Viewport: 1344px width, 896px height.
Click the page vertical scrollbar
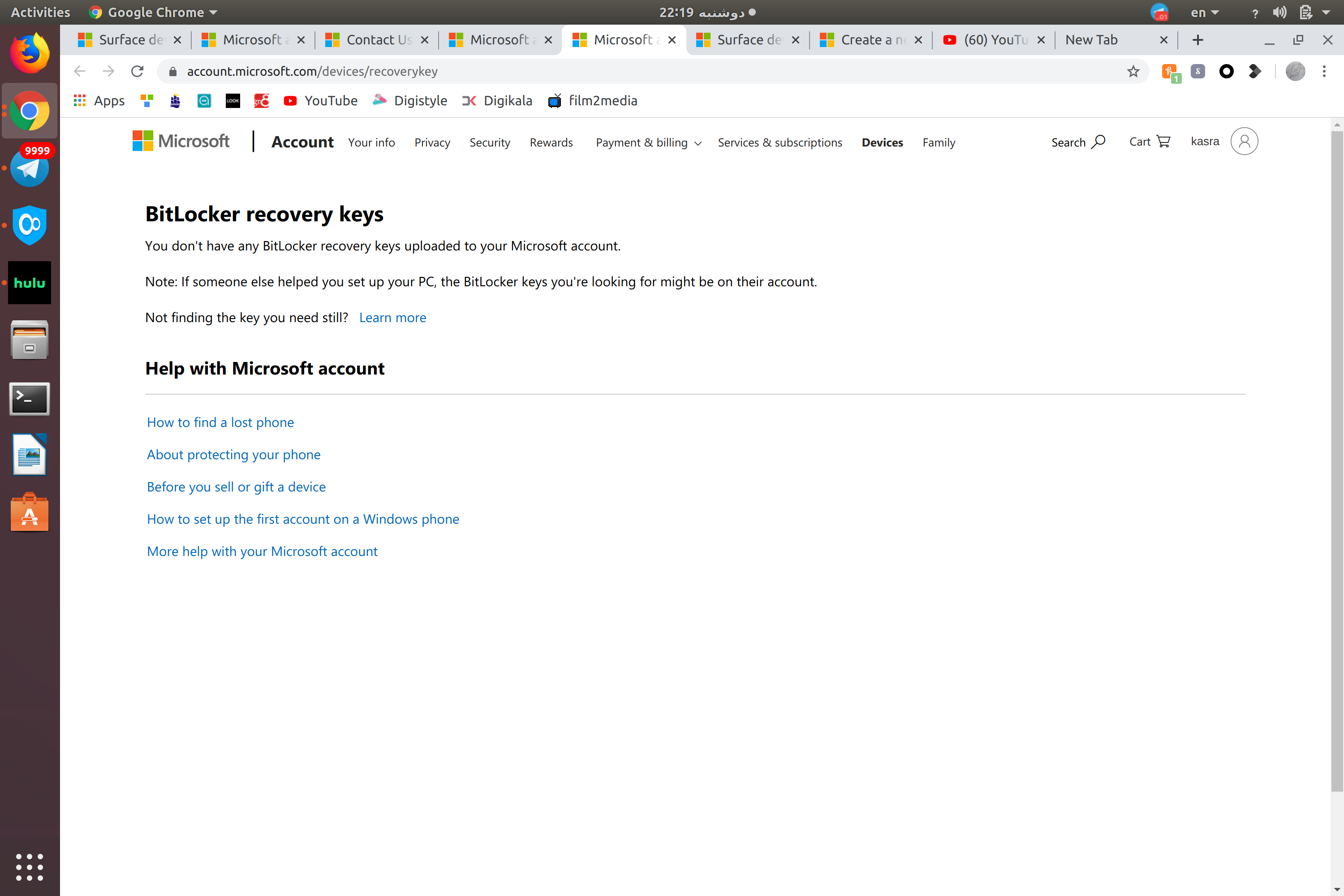[1337, 461]
